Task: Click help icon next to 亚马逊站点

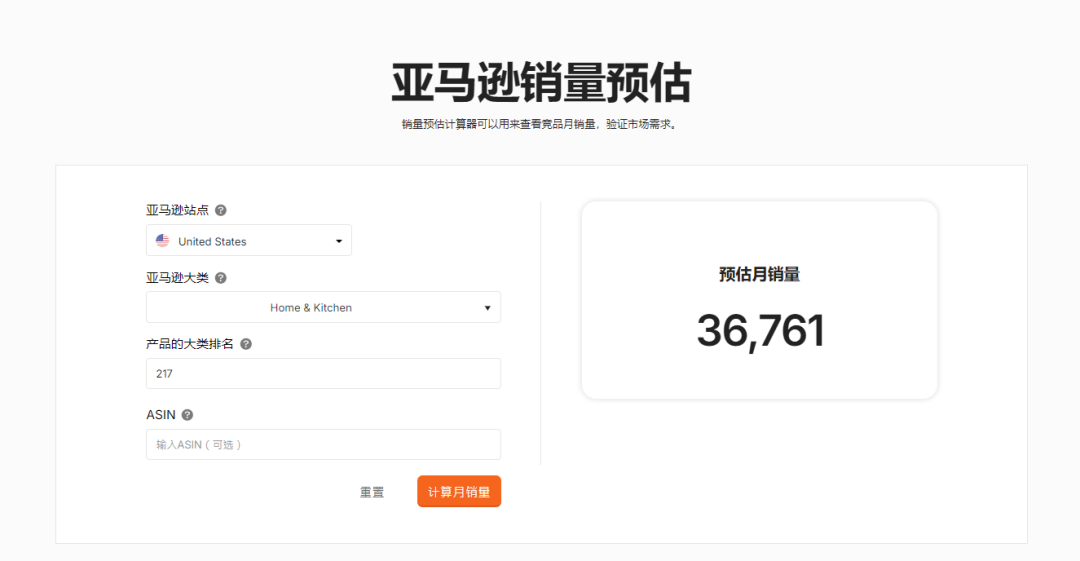Action: 220,210
